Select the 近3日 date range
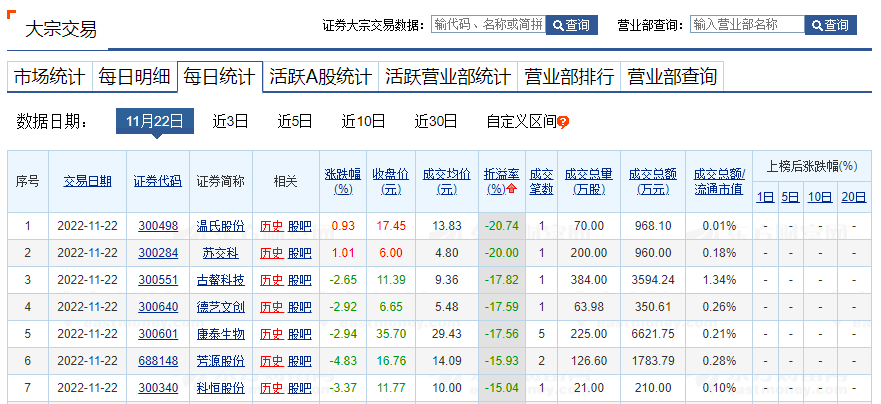 coord(230,121)
